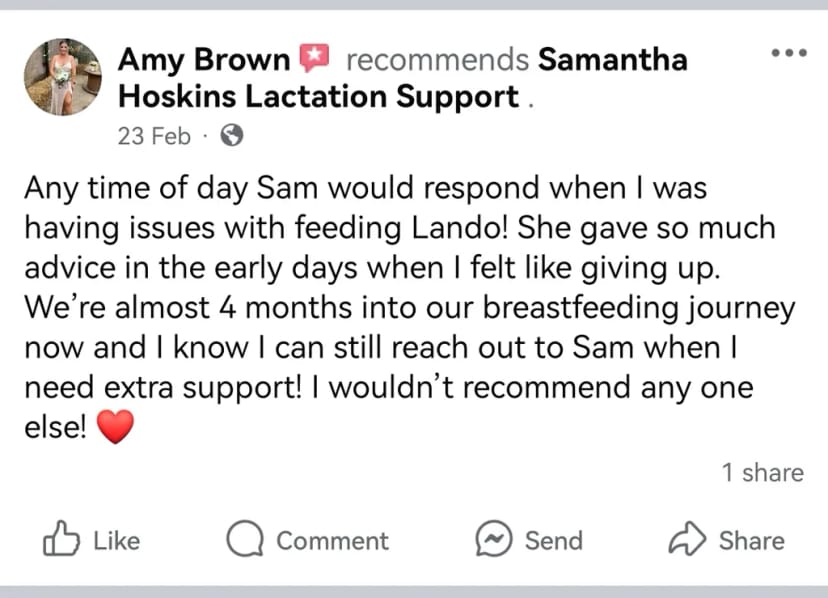The image size is (828, 598).
Task: Click the Share label text
Action: click(x=751, y=541)
